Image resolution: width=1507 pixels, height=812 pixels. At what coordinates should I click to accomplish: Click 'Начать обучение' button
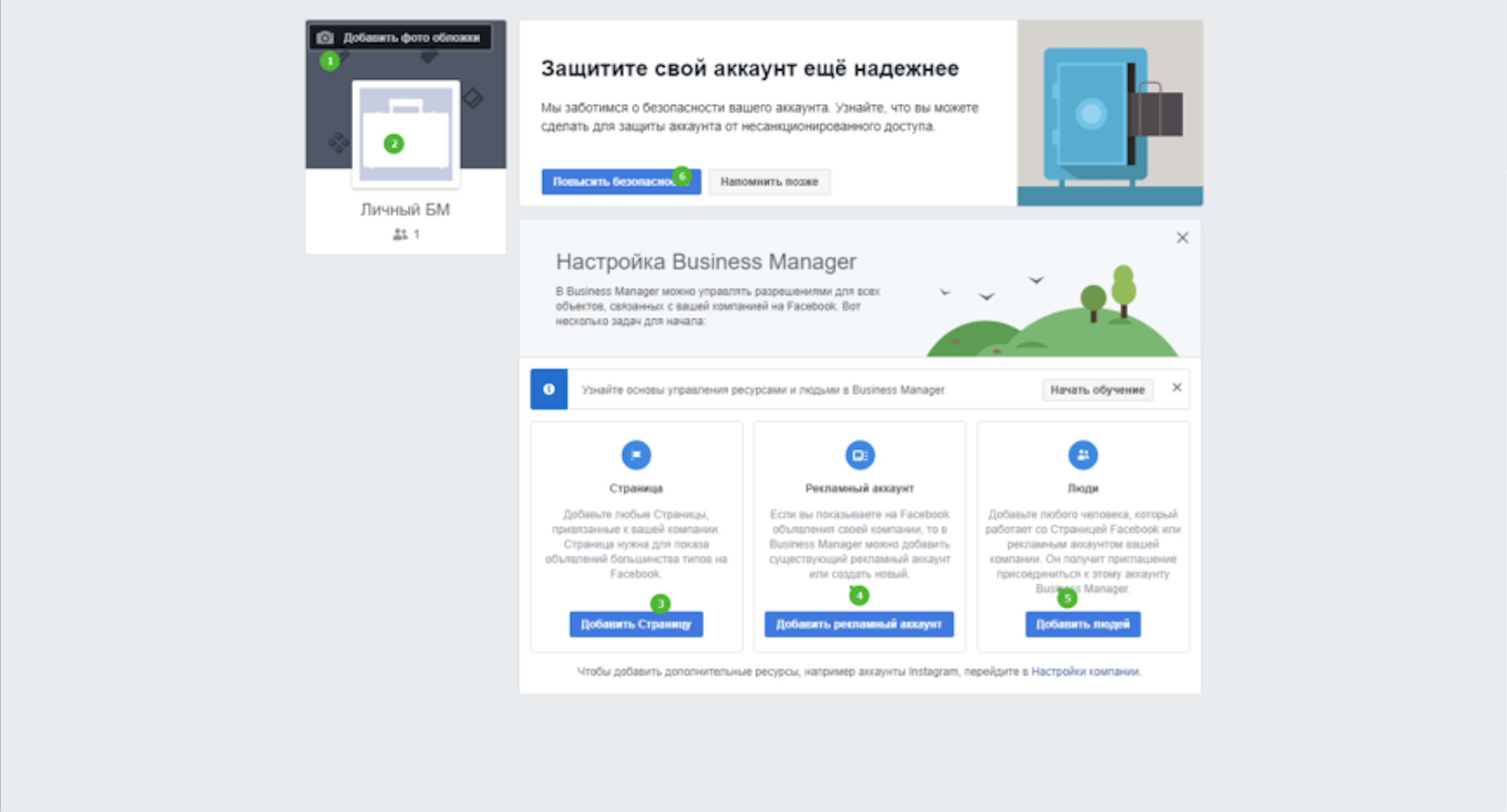pyautogui.click(x=1098, y=390)
